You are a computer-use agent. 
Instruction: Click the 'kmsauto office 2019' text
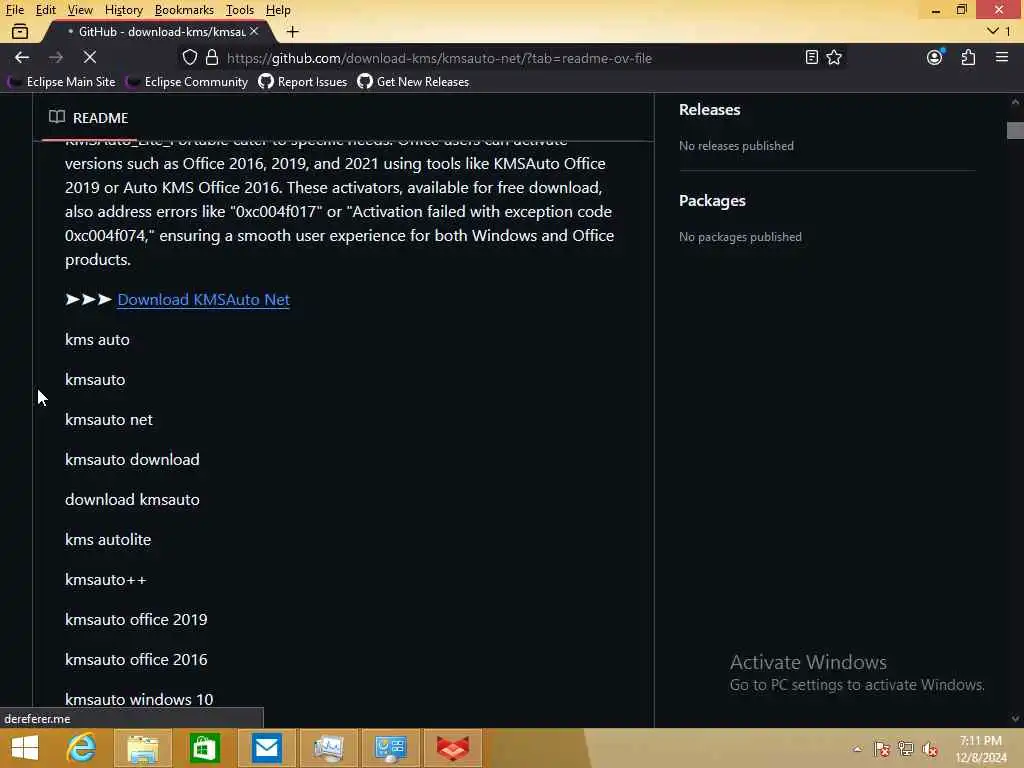[x=136, y=619]
